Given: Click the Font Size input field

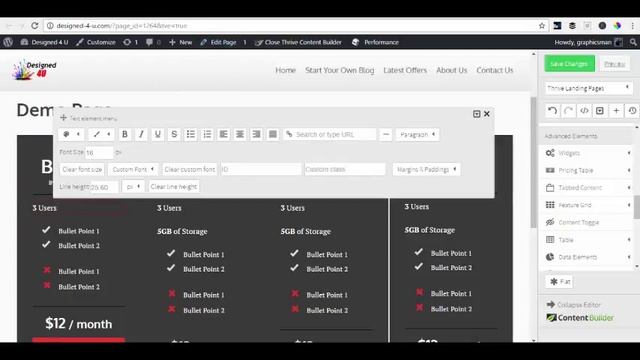Looking at the screenshot, I should pyautogui.click(x=99, y=152).
